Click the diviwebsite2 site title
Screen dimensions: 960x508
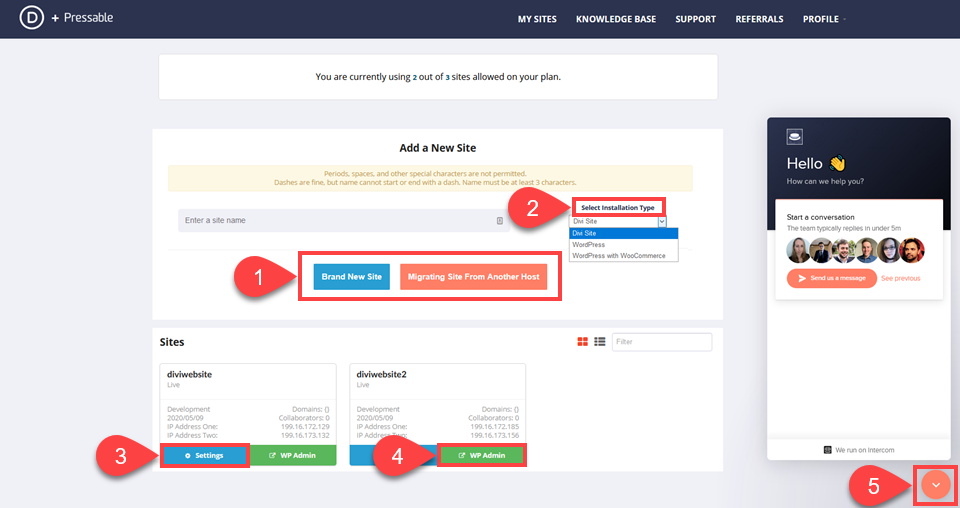click(381, 374)
